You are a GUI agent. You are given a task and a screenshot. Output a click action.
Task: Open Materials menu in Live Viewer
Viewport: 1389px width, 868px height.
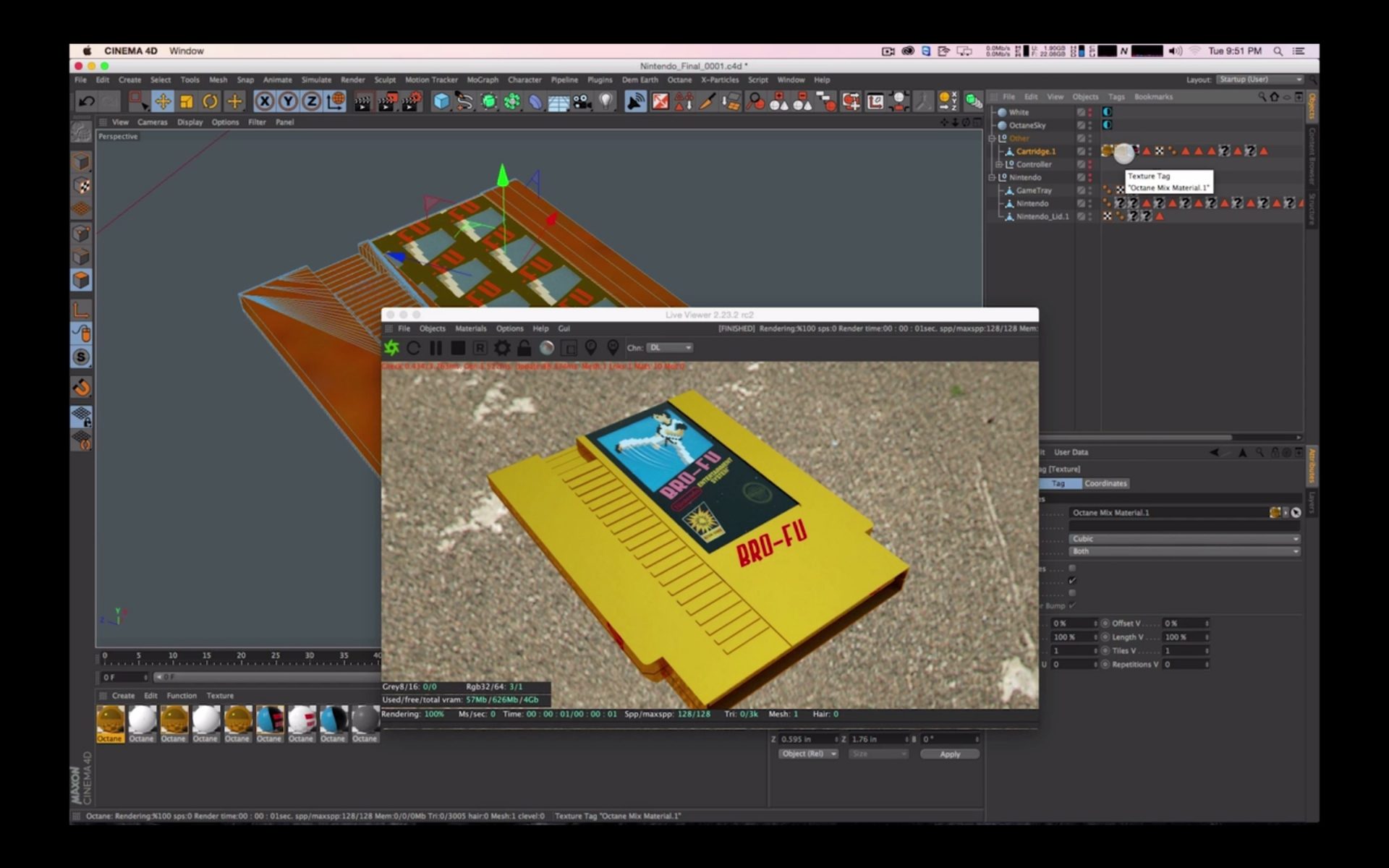[x=470, y=328]
